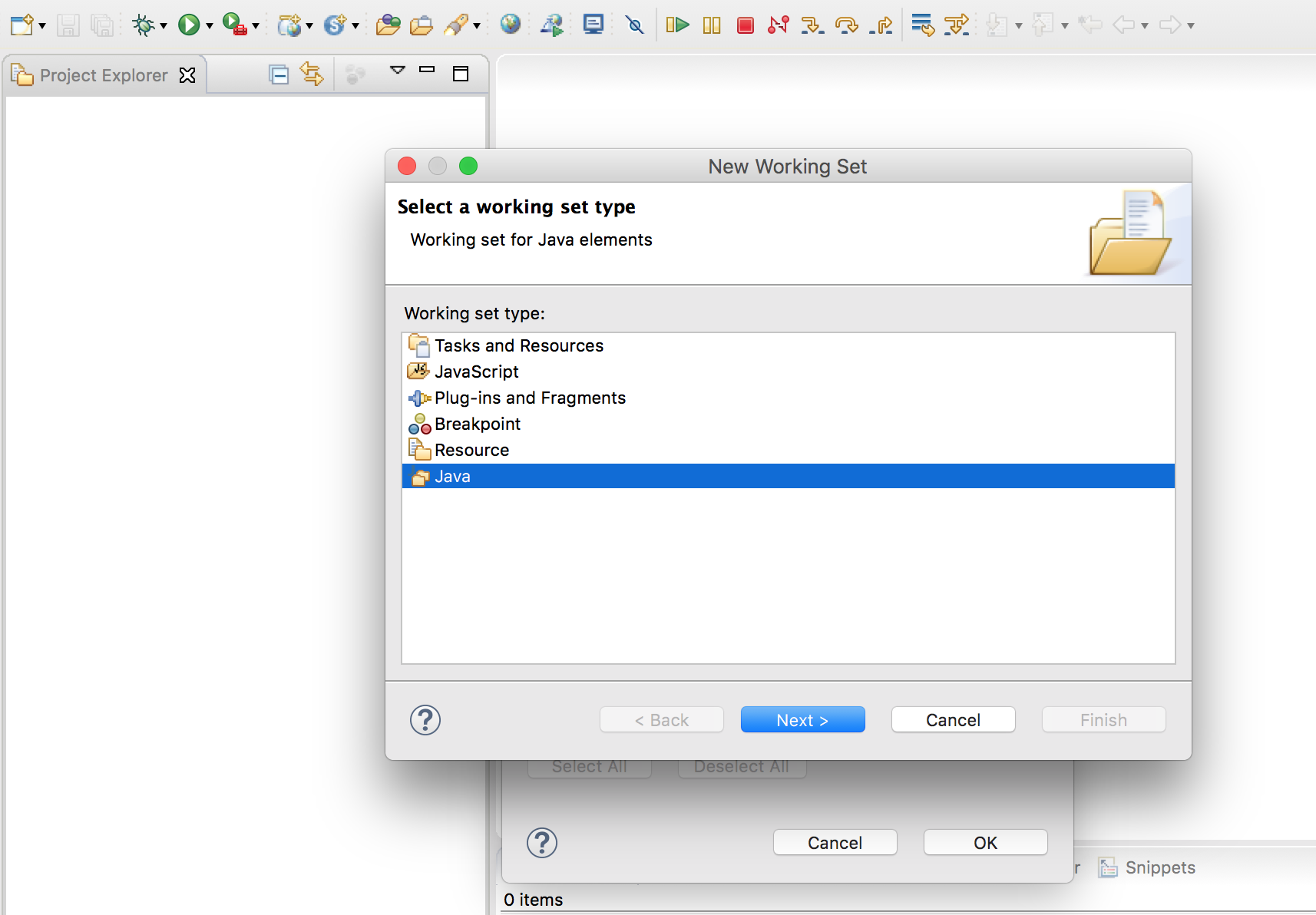1316x915 pixels.
Task: Open the Debug configurations dropdown arrow
Action: (164, 26)
